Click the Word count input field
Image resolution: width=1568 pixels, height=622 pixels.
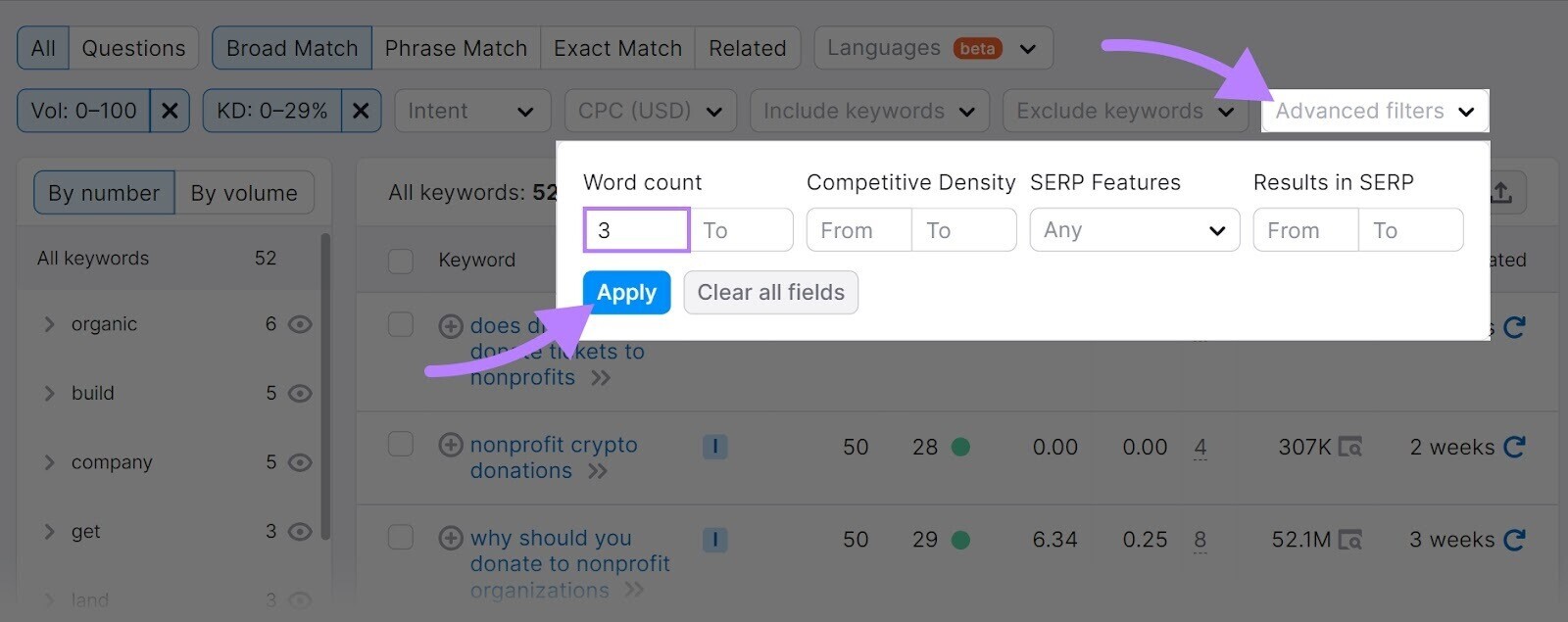[635, 229]
